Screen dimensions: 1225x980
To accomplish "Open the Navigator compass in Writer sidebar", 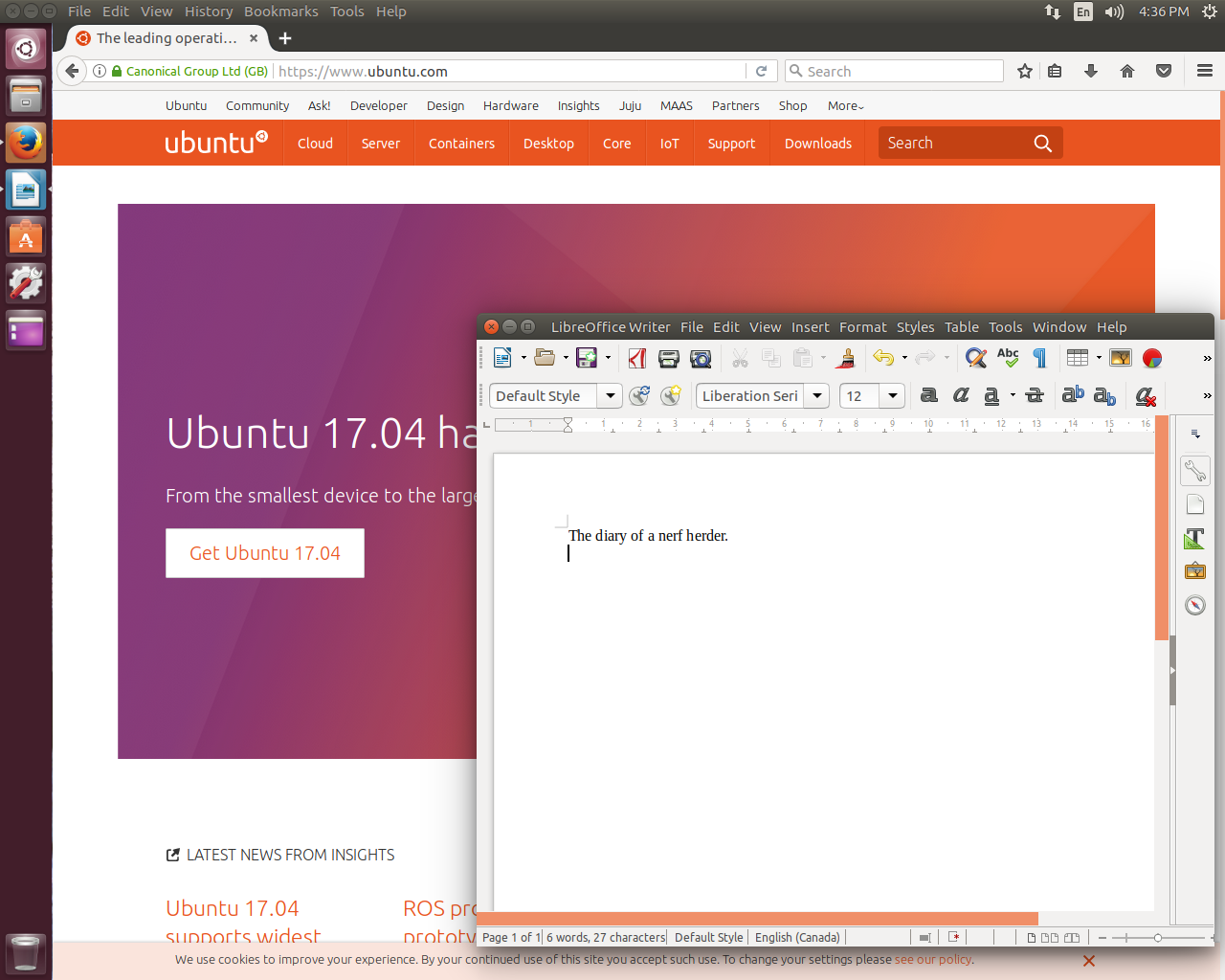I will click(1195, 605).
